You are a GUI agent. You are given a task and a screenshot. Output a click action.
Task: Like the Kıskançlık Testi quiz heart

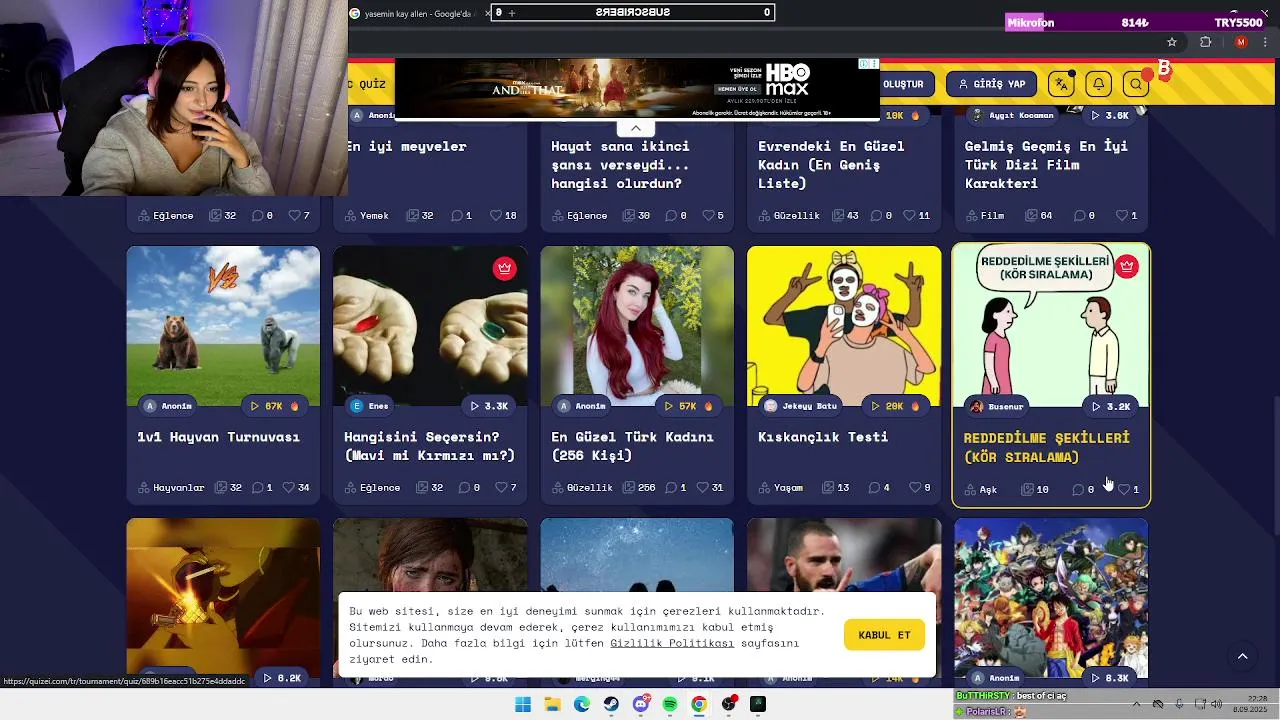coord(915,487)
